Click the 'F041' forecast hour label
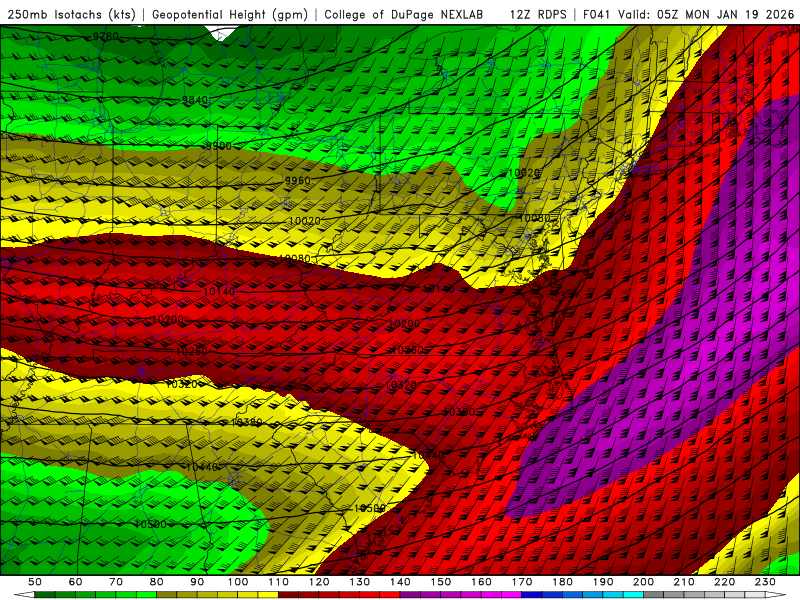The width and height of the screenshot is (800, 600). (x=596, y=15)
